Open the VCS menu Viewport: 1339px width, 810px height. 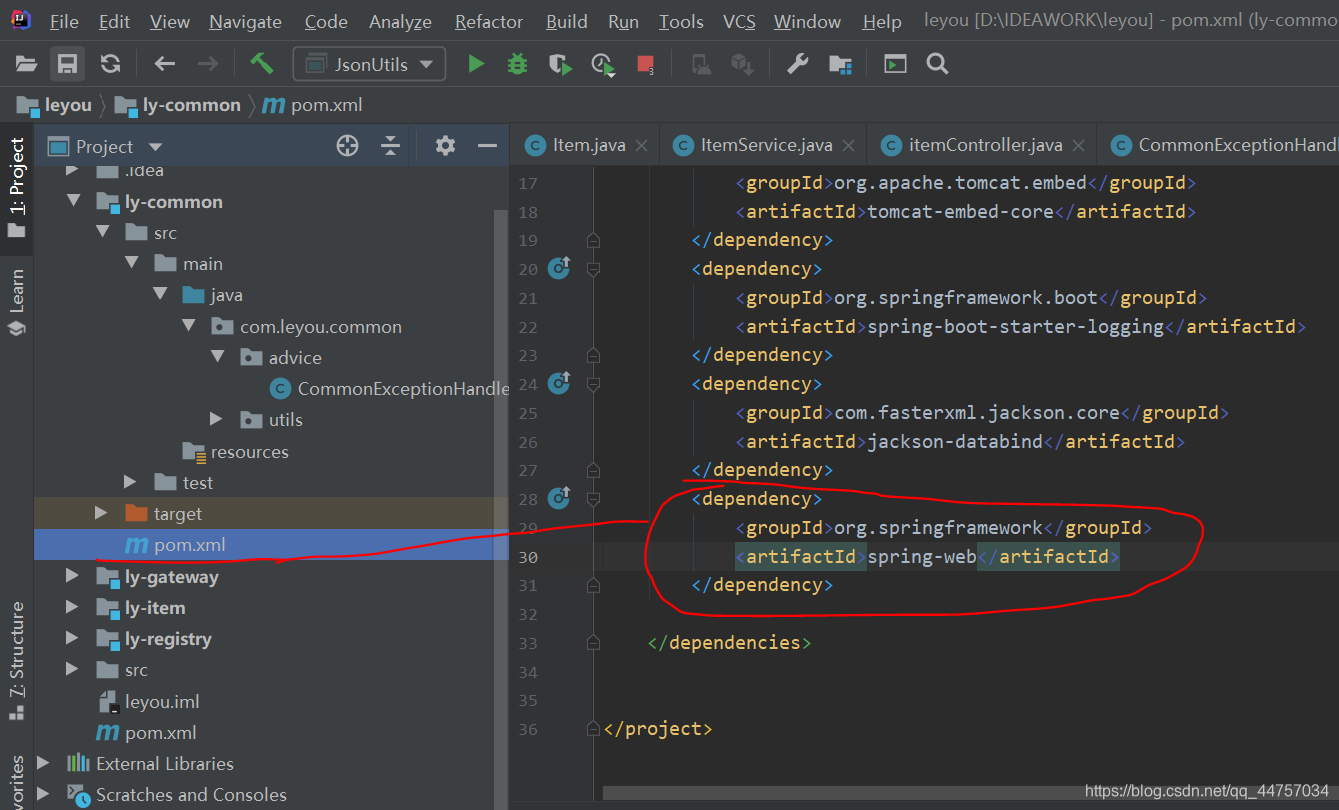(739, 21)
